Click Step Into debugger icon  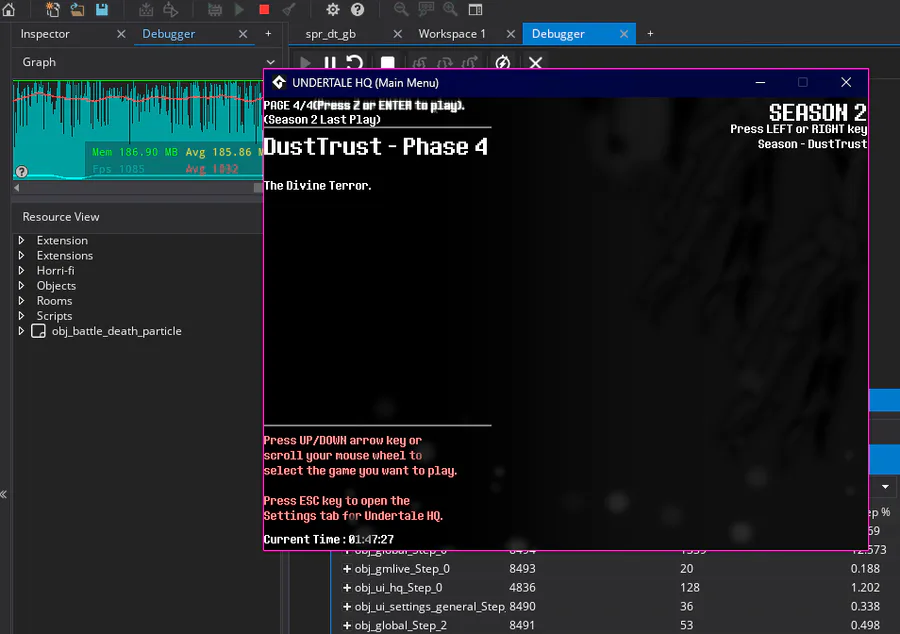[x=420, y=62]
